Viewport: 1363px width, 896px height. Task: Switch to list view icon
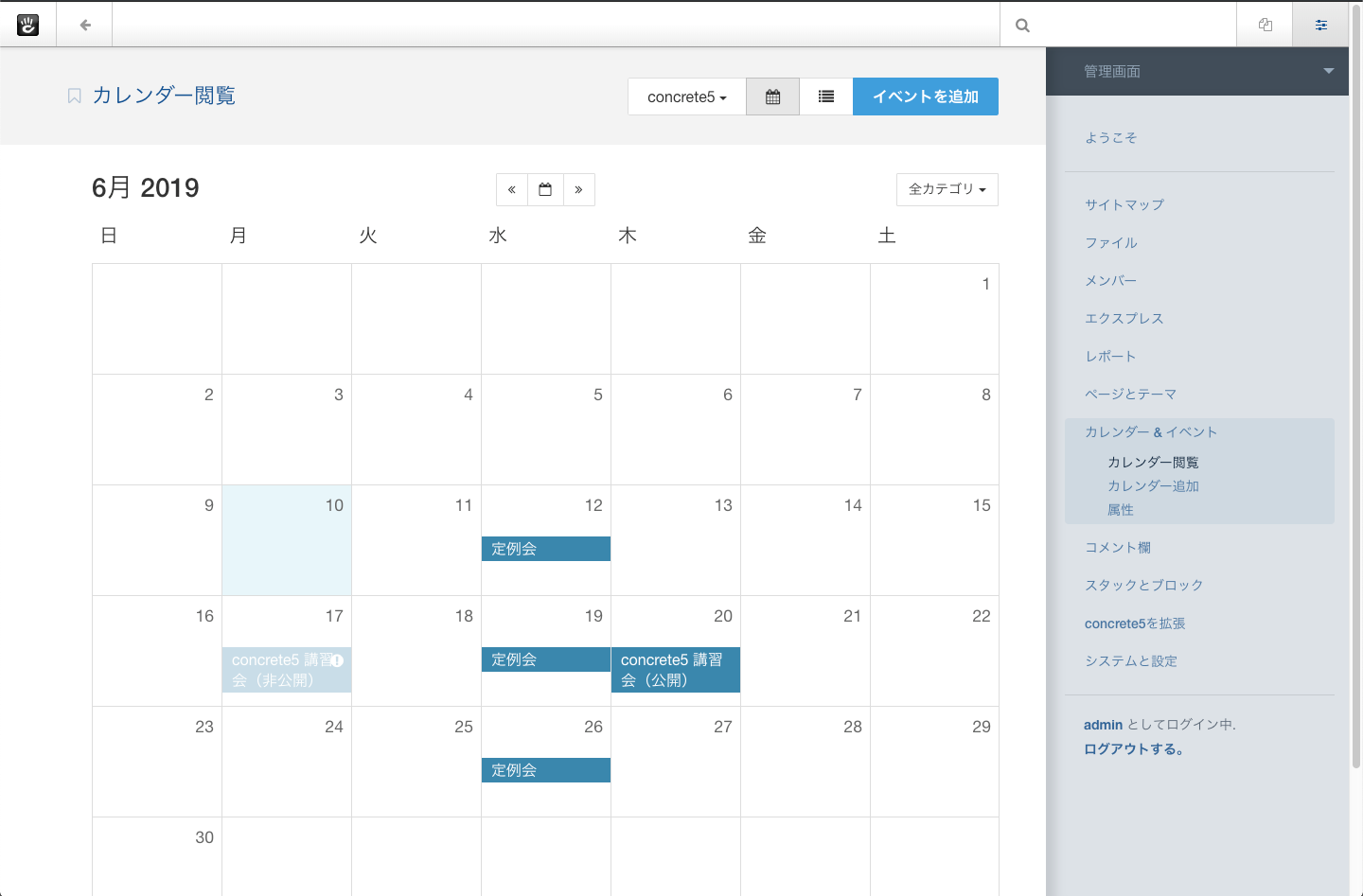[x=826, y=97]
